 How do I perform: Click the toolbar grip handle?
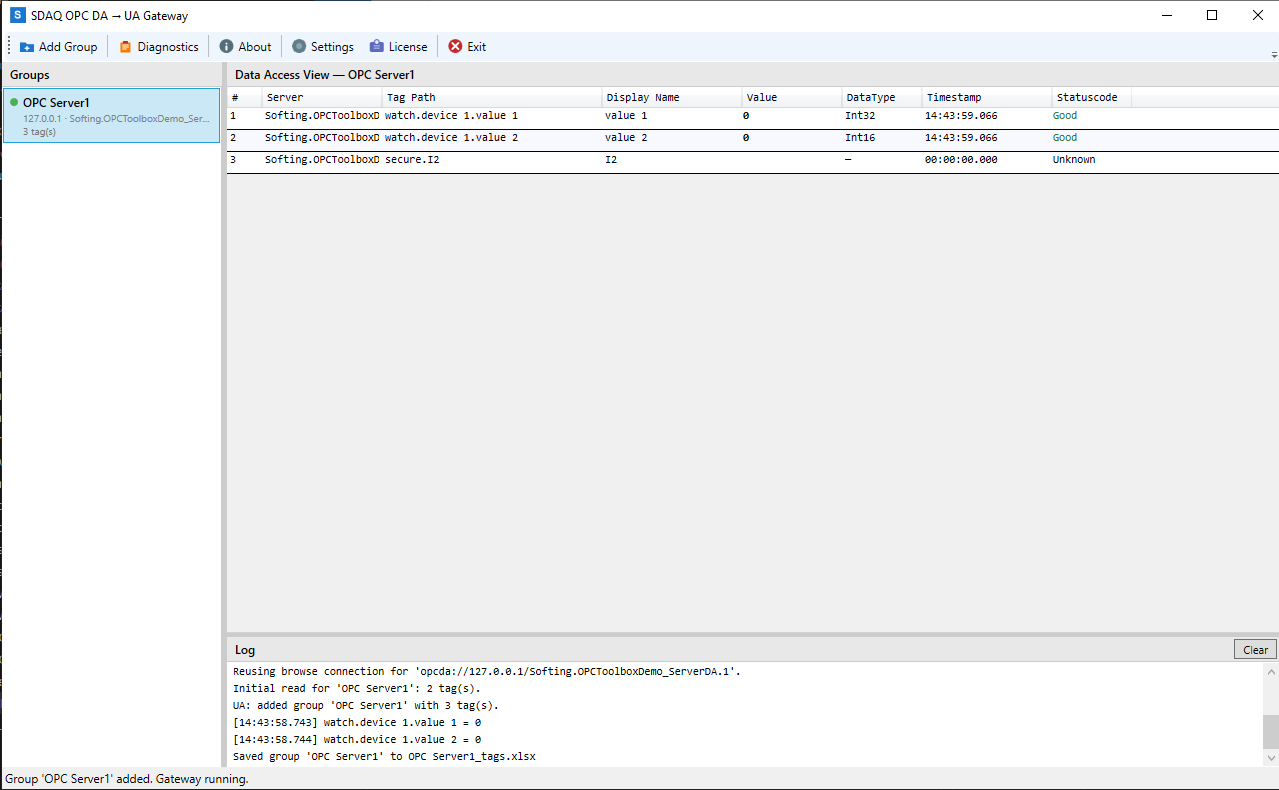pos(9,47)
